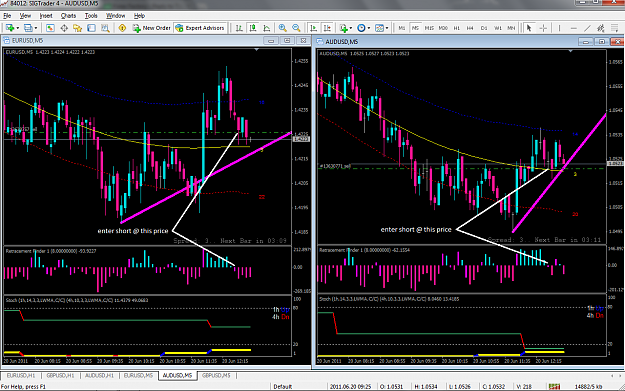Open the Charts menu
Viewport: 625px width, 391px height.
coord(68,16)
